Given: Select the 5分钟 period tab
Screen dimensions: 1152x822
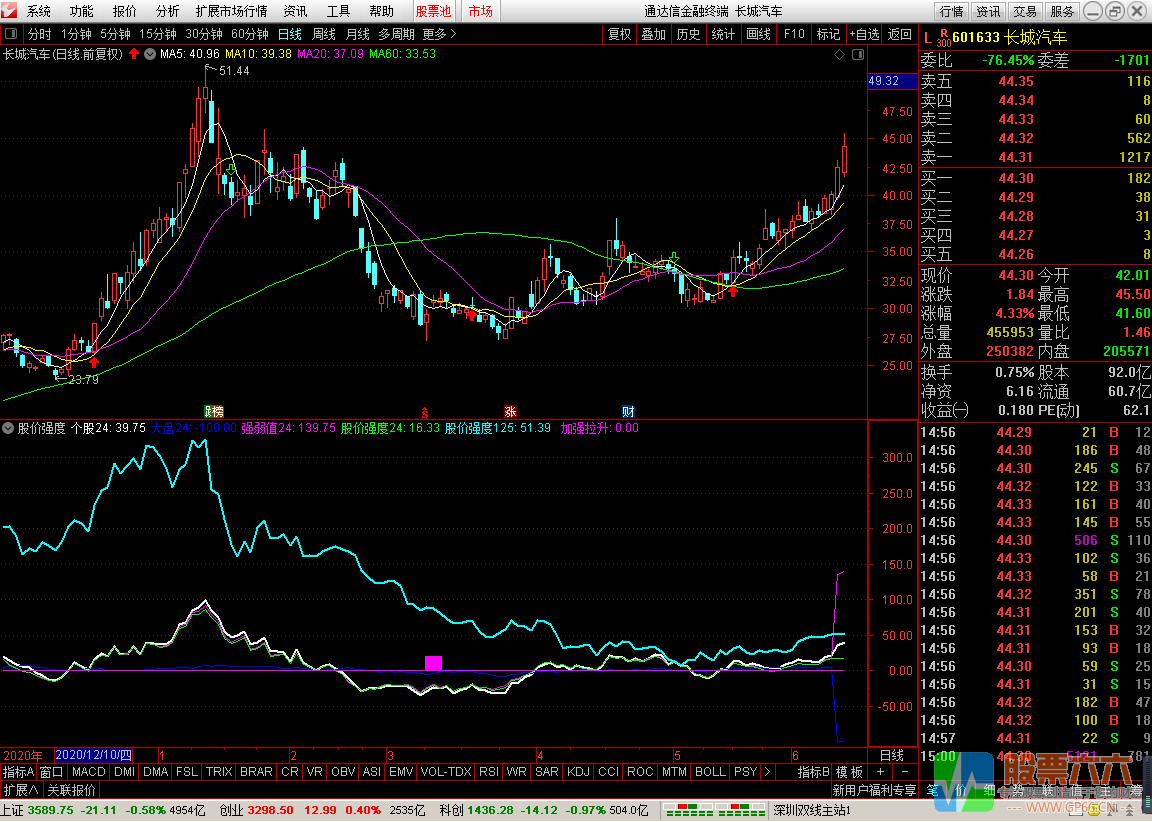Looking at the screenshot, I should (x=115, y=35).
